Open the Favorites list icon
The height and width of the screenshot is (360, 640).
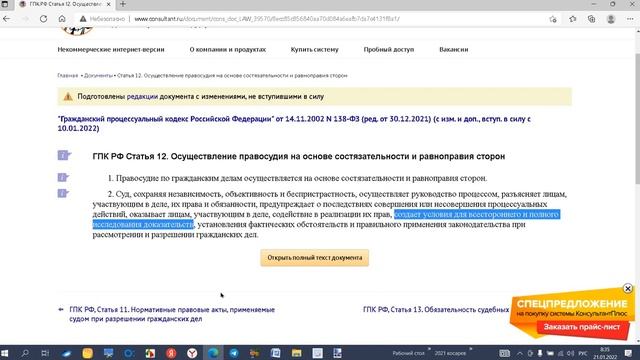tap(573, 19)
